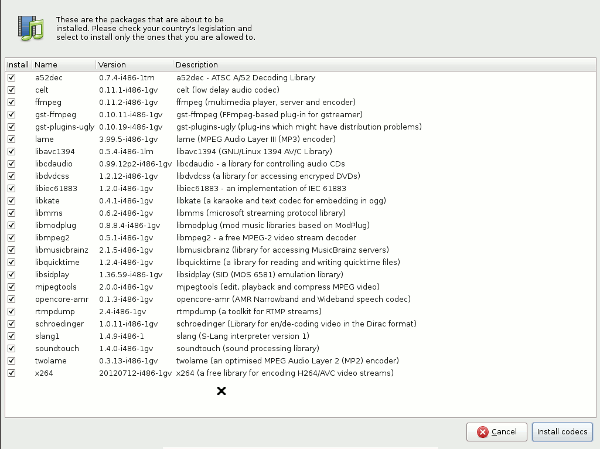Uncheck the libsidplay package checkbox
Screen dimensions: 600x449
point(11,274)
